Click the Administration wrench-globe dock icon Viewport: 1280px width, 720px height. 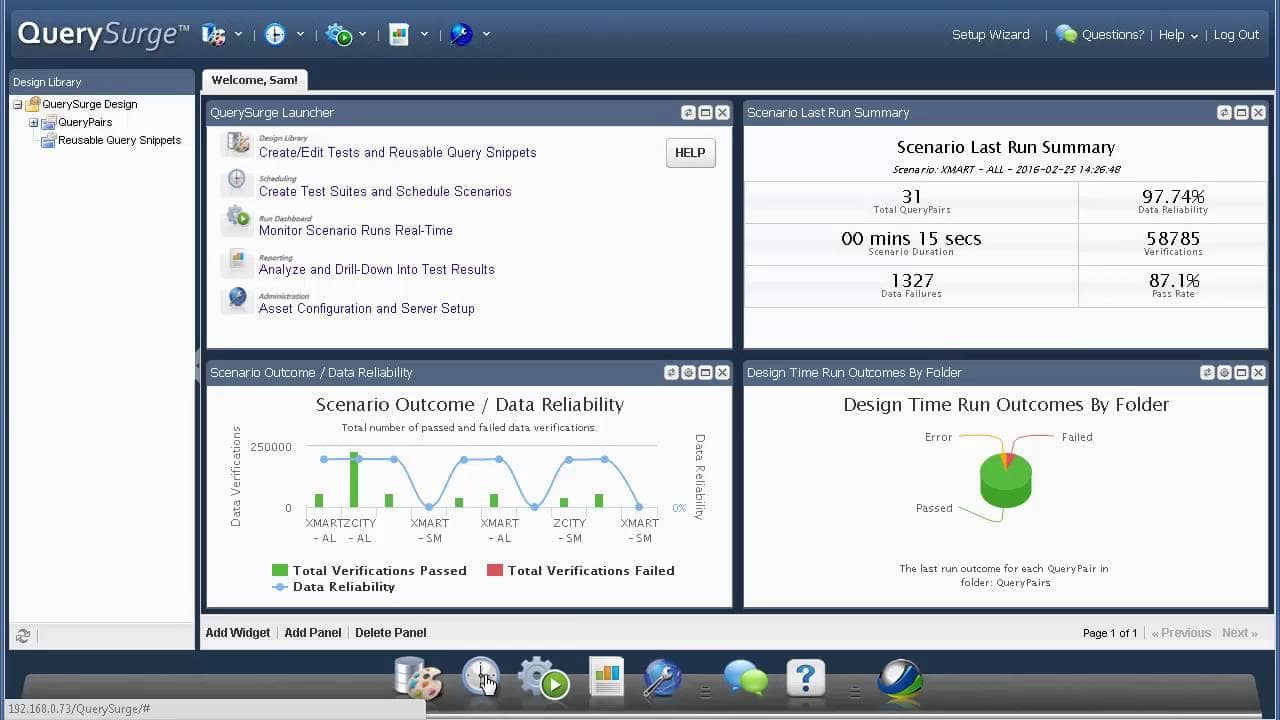pos(662,678)
